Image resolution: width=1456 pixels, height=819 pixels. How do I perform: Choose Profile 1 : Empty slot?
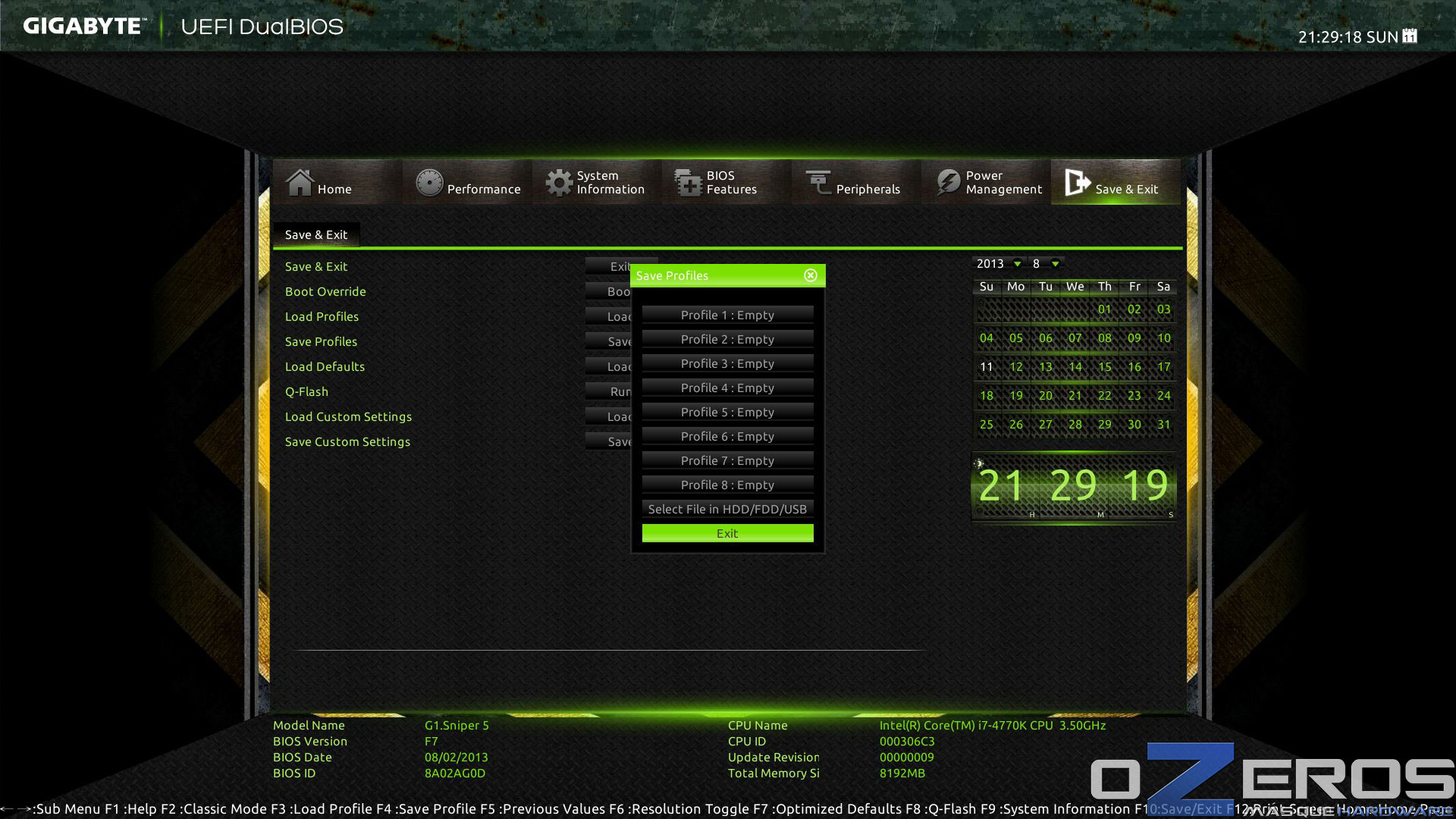click(727, 315)
